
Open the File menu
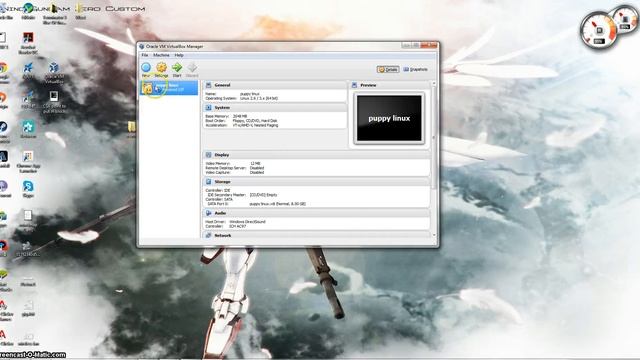144,55
